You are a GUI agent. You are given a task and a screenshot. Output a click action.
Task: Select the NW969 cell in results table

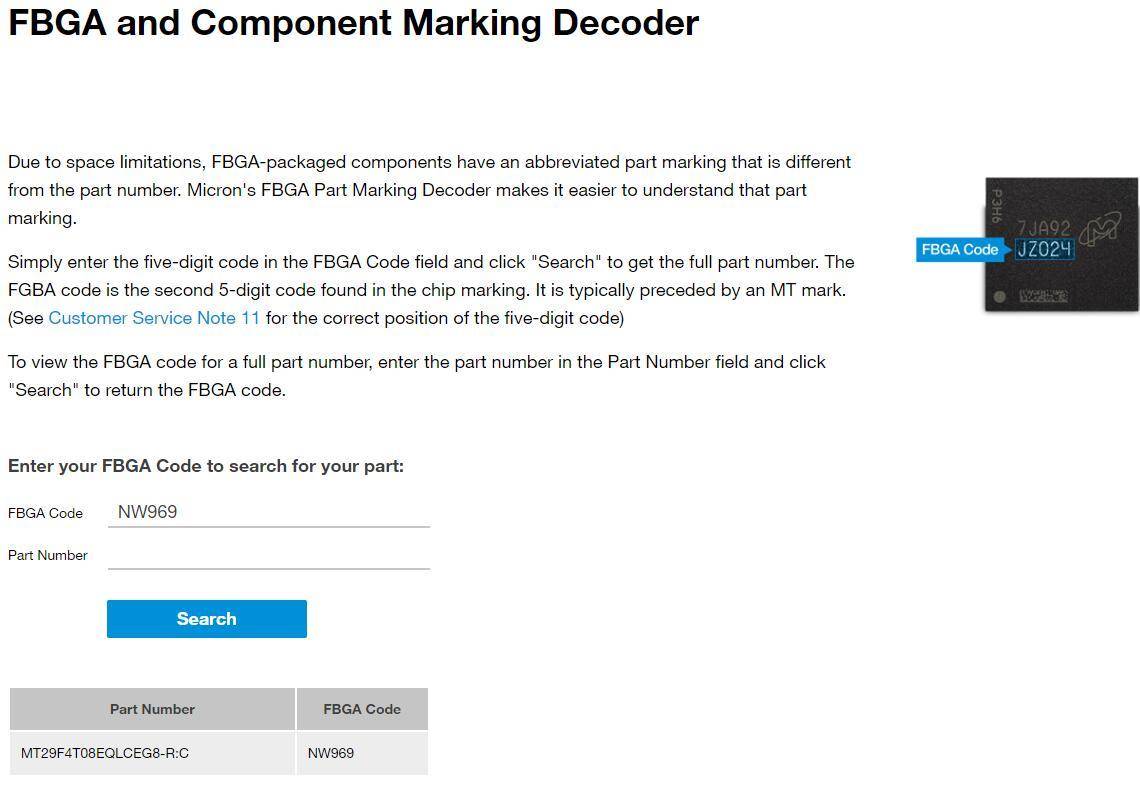click(x=331, y=753)
